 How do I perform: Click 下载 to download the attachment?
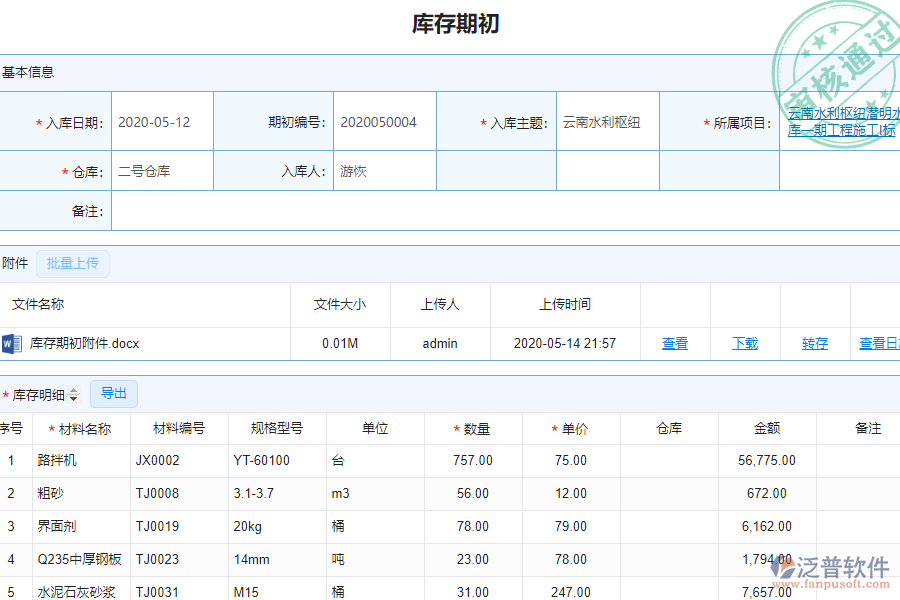(743, 343)
